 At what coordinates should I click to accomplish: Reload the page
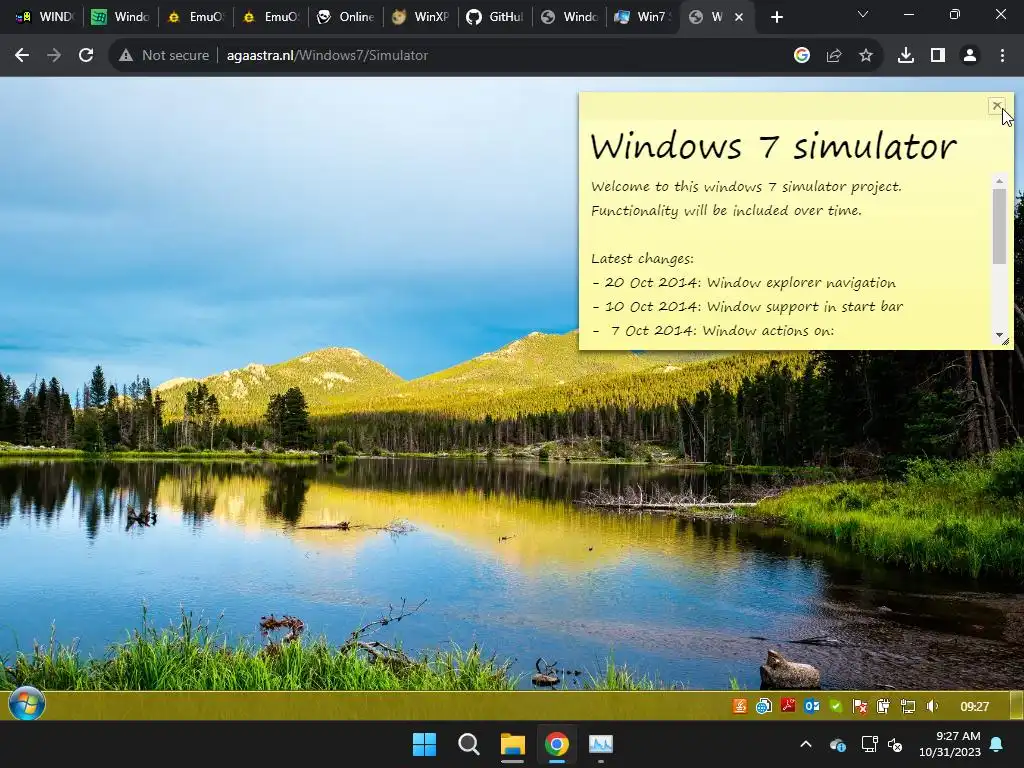[x=86, y=56]
